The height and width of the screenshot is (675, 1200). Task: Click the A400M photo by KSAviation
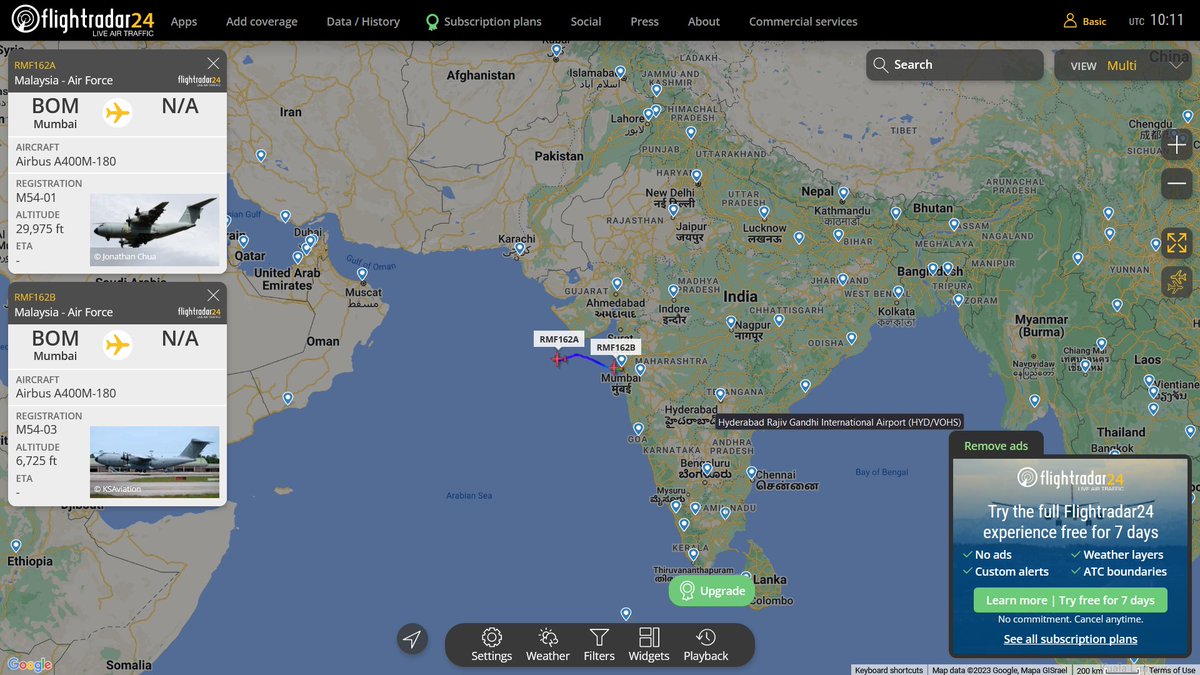[155, 461]
